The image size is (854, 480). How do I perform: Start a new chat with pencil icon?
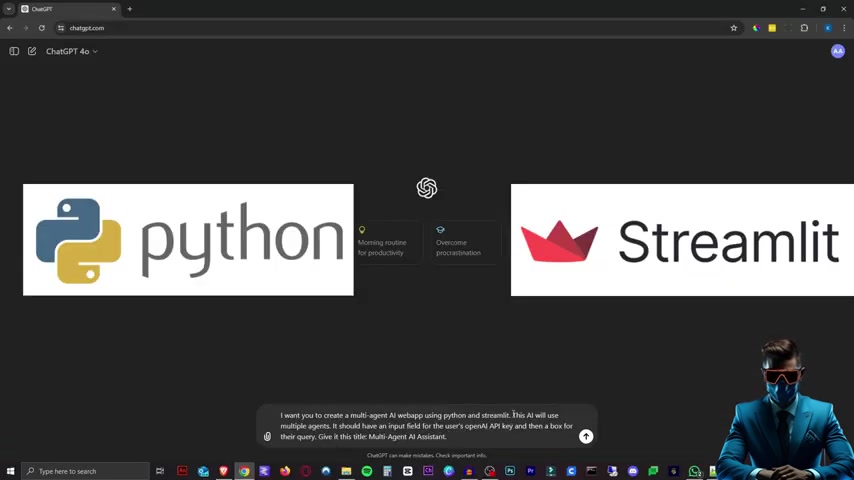pyautogui.click(x=32, y=51)
